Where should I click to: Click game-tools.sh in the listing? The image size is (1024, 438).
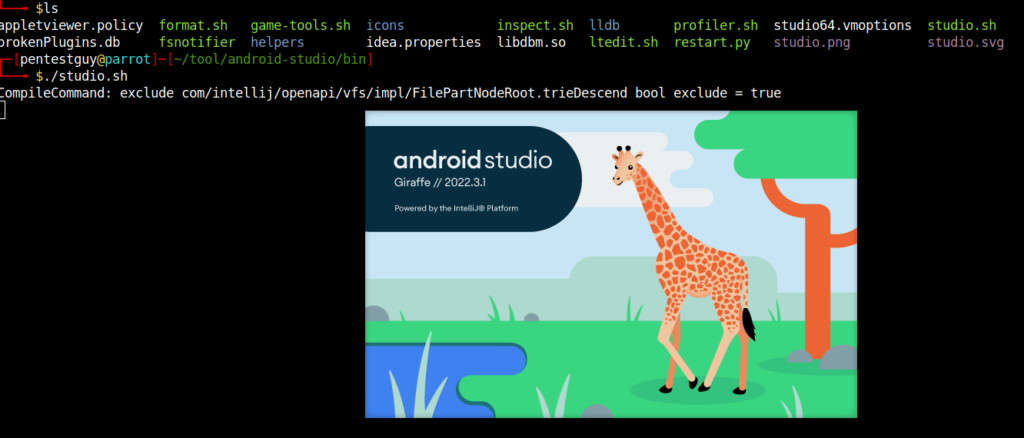coord(300,26)
